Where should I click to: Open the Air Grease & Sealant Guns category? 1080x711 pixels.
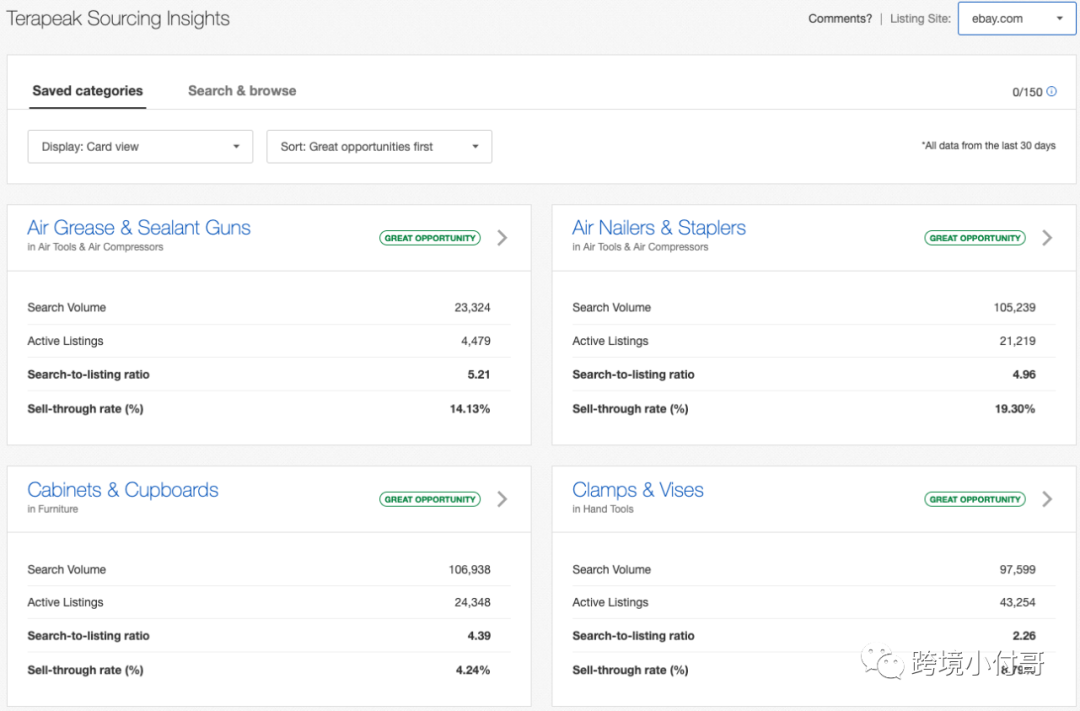tap(139, 228)
